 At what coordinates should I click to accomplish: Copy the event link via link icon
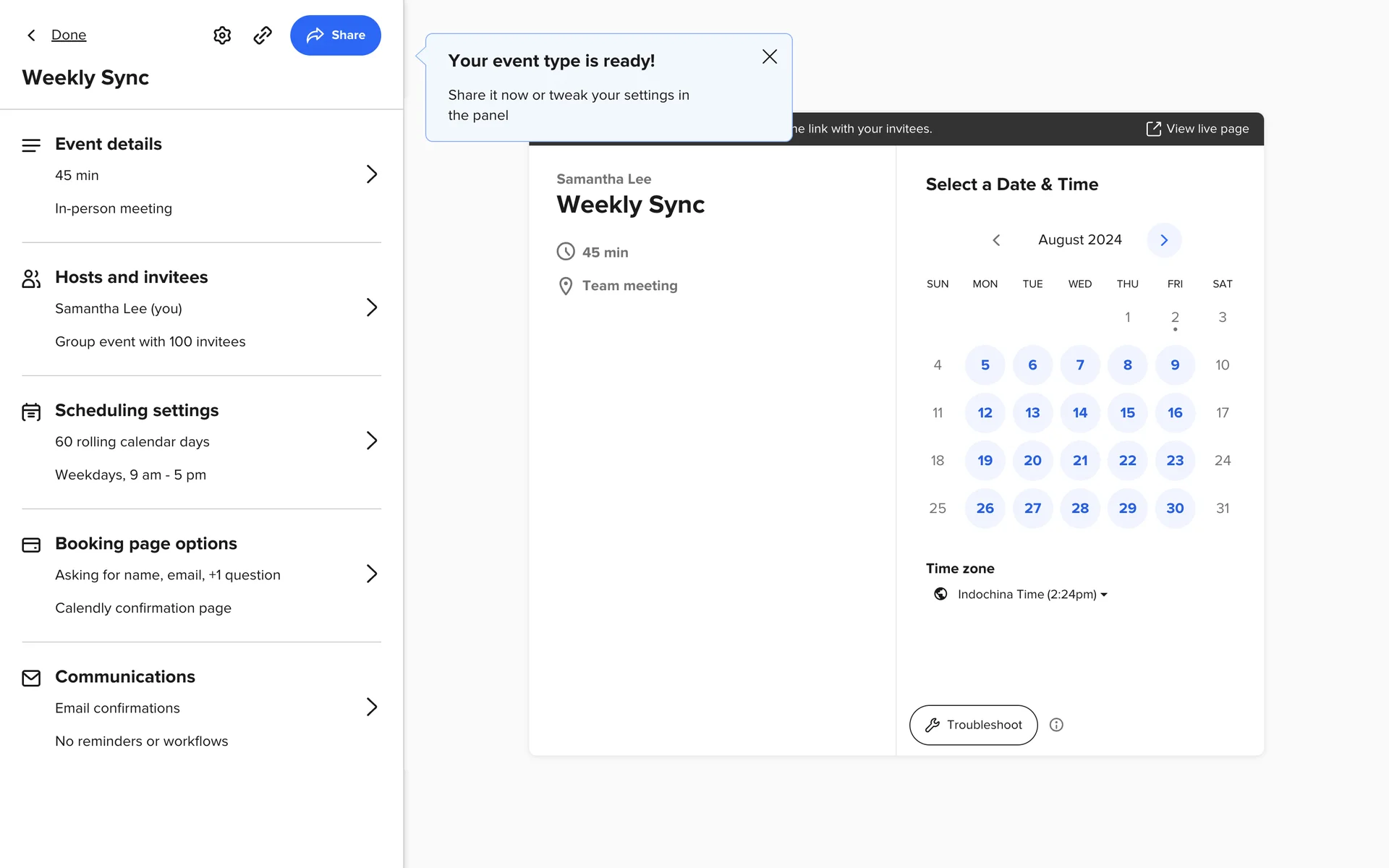(263, 35)
